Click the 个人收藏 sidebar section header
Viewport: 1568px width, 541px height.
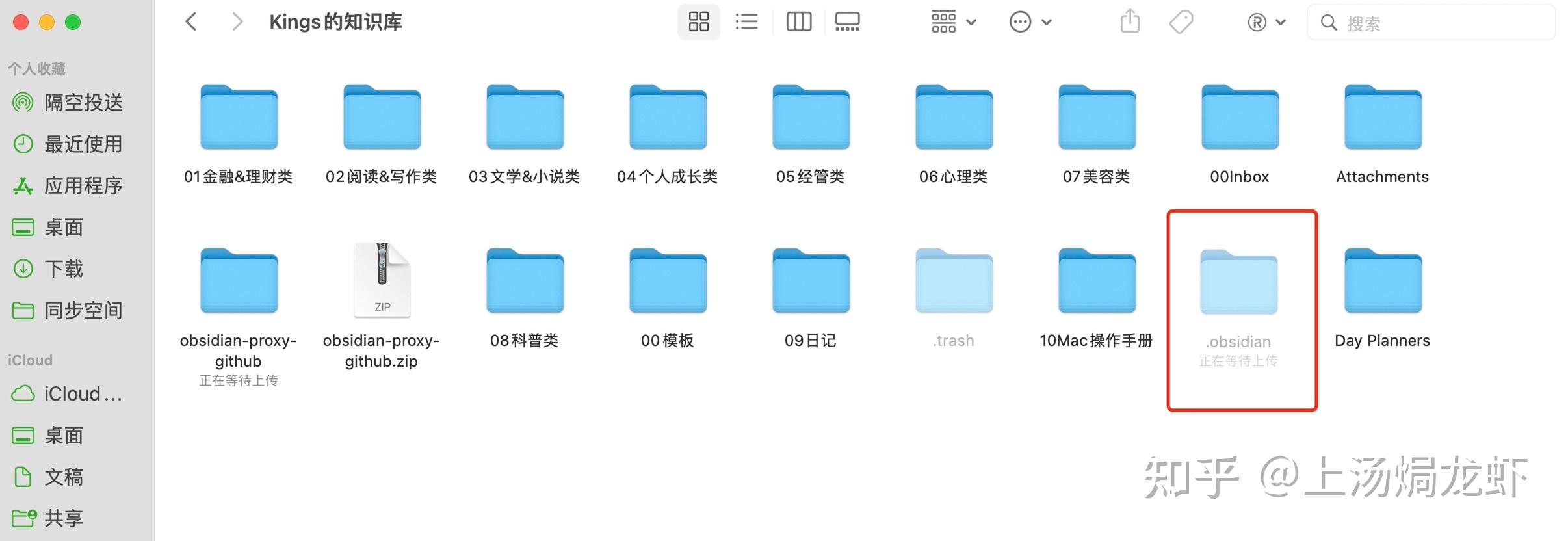(36, 68)
